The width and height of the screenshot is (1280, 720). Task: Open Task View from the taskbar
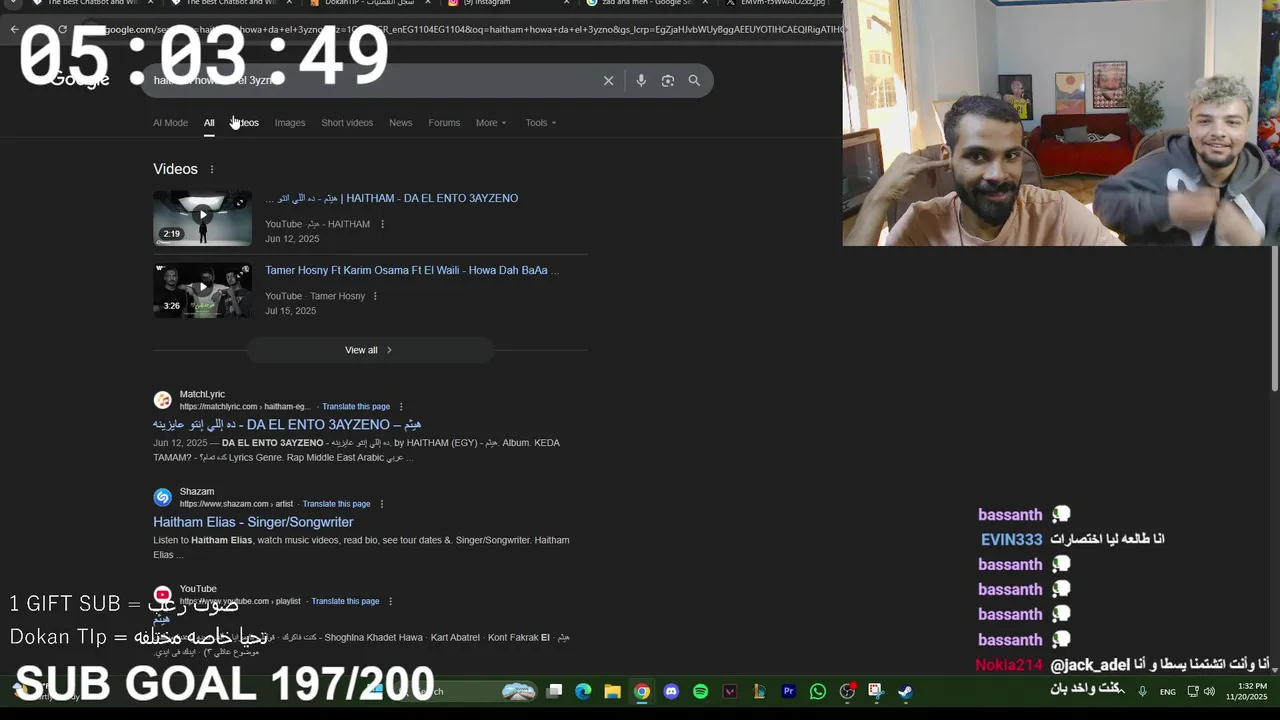(x=555, y=691)
